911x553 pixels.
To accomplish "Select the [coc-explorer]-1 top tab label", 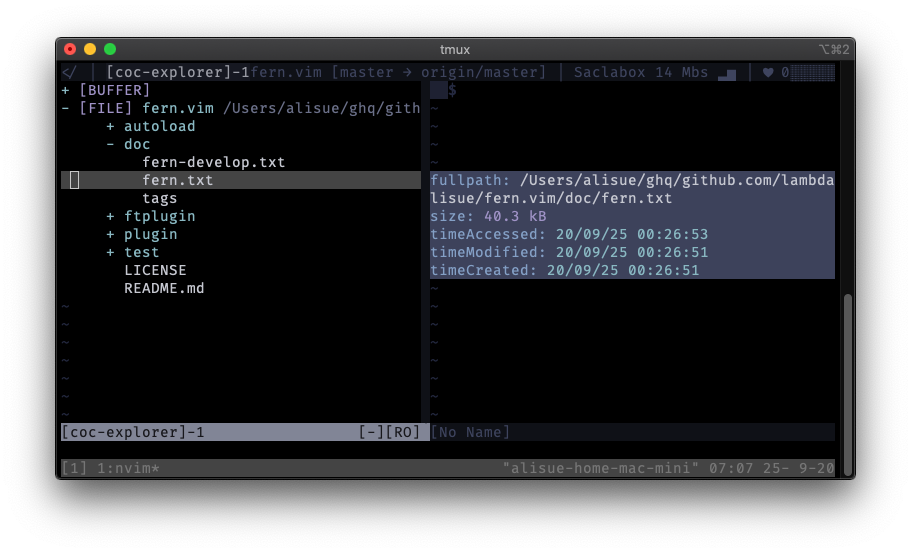I will coord(178,73).
